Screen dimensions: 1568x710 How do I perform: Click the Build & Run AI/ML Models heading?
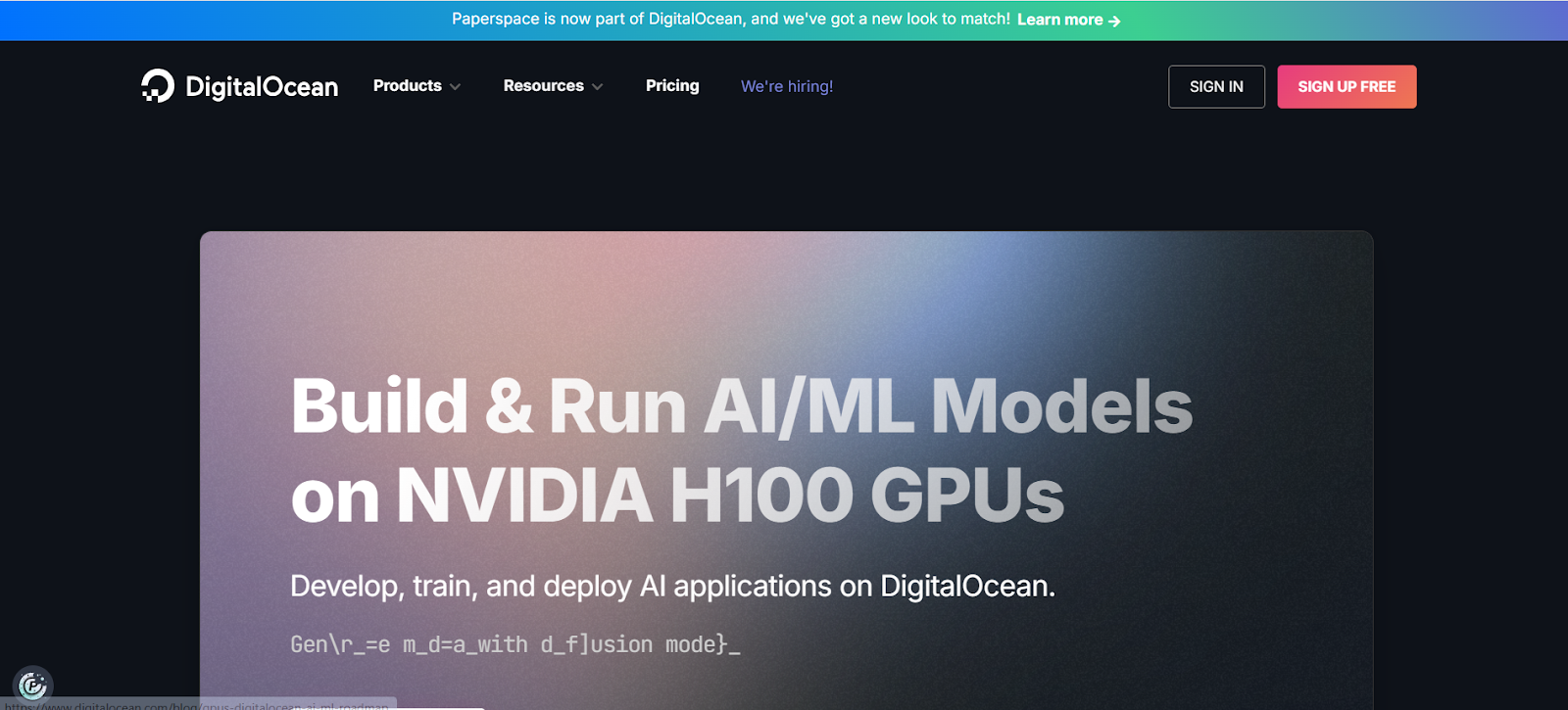coord(741,406)
